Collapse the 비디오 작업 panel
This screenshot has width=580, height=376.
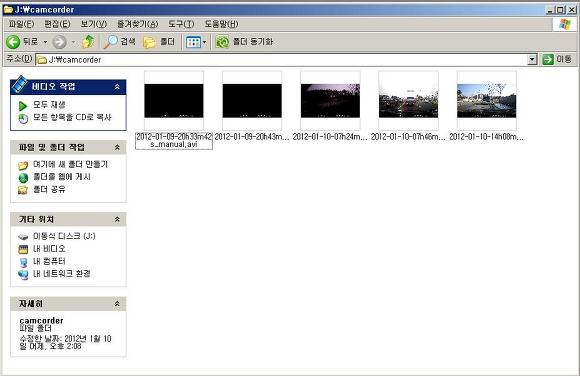click(117, 87)
